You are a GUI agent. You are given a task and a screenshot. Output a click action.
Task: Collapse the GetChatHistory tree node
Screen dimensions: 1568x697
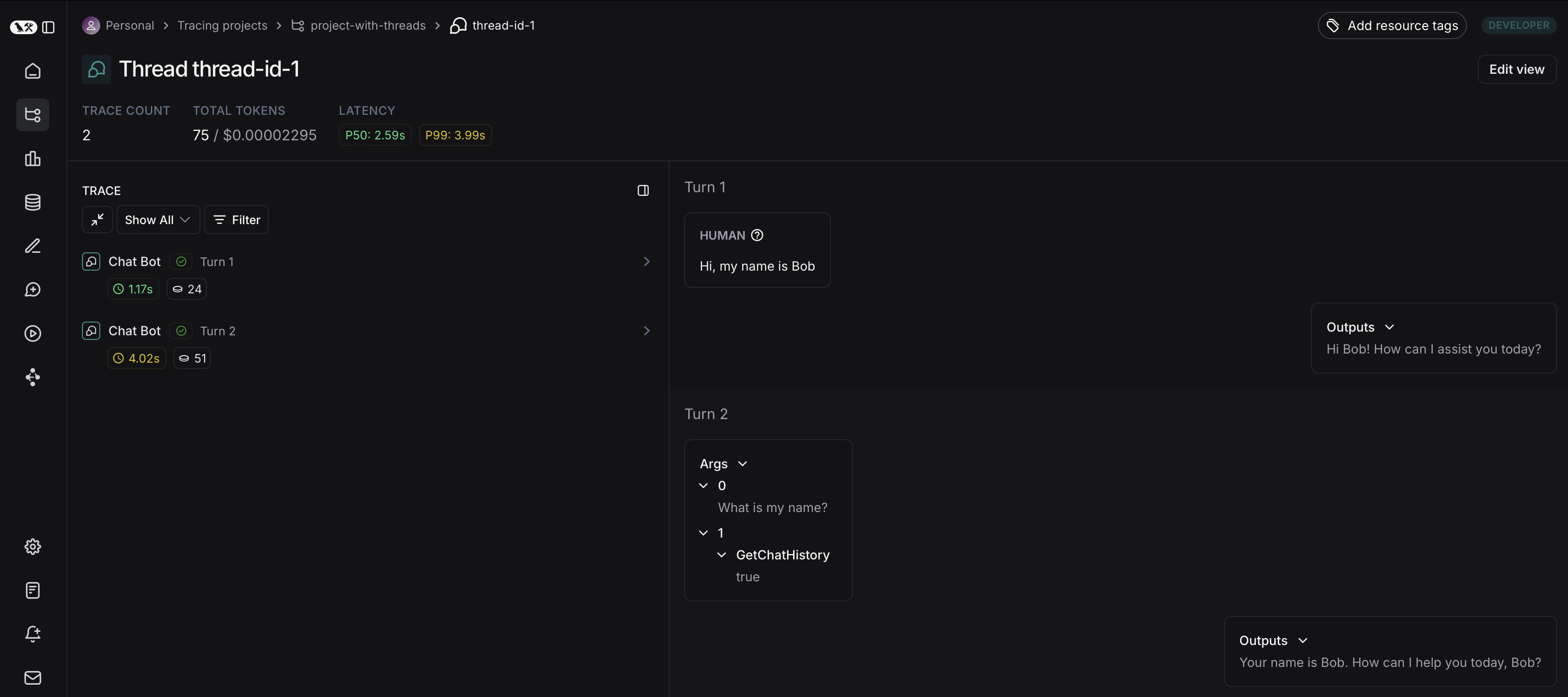click(722, 554)
